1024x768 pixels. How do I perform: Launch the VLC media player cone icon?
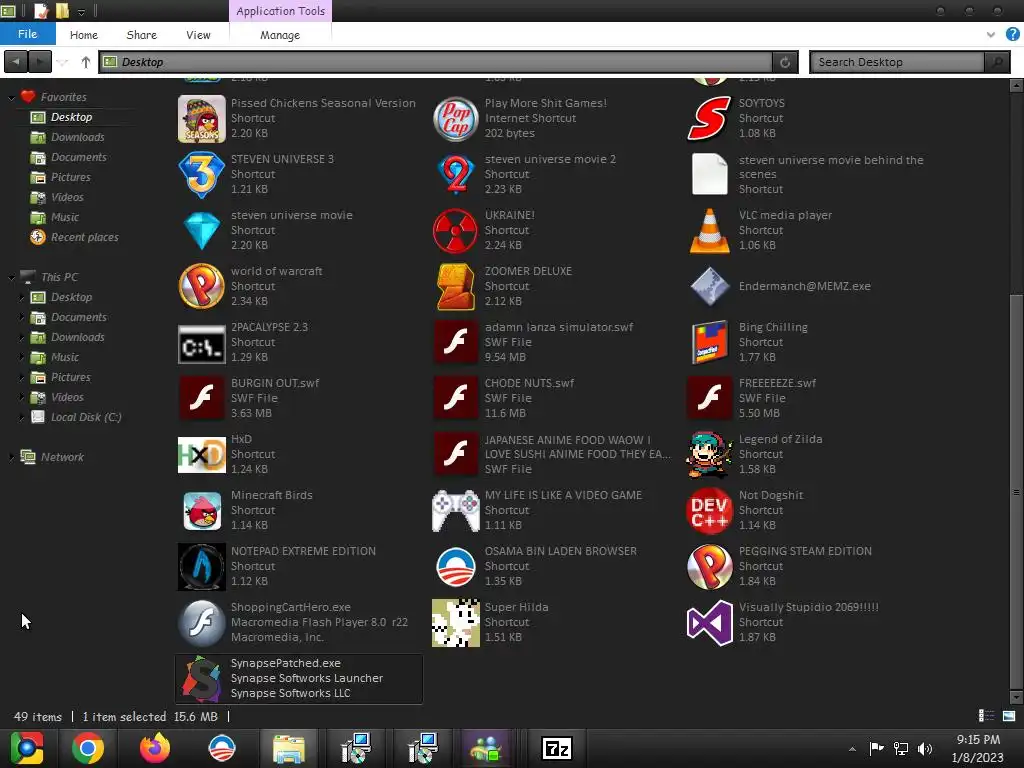pyautogui.click(x=709, y=231)
